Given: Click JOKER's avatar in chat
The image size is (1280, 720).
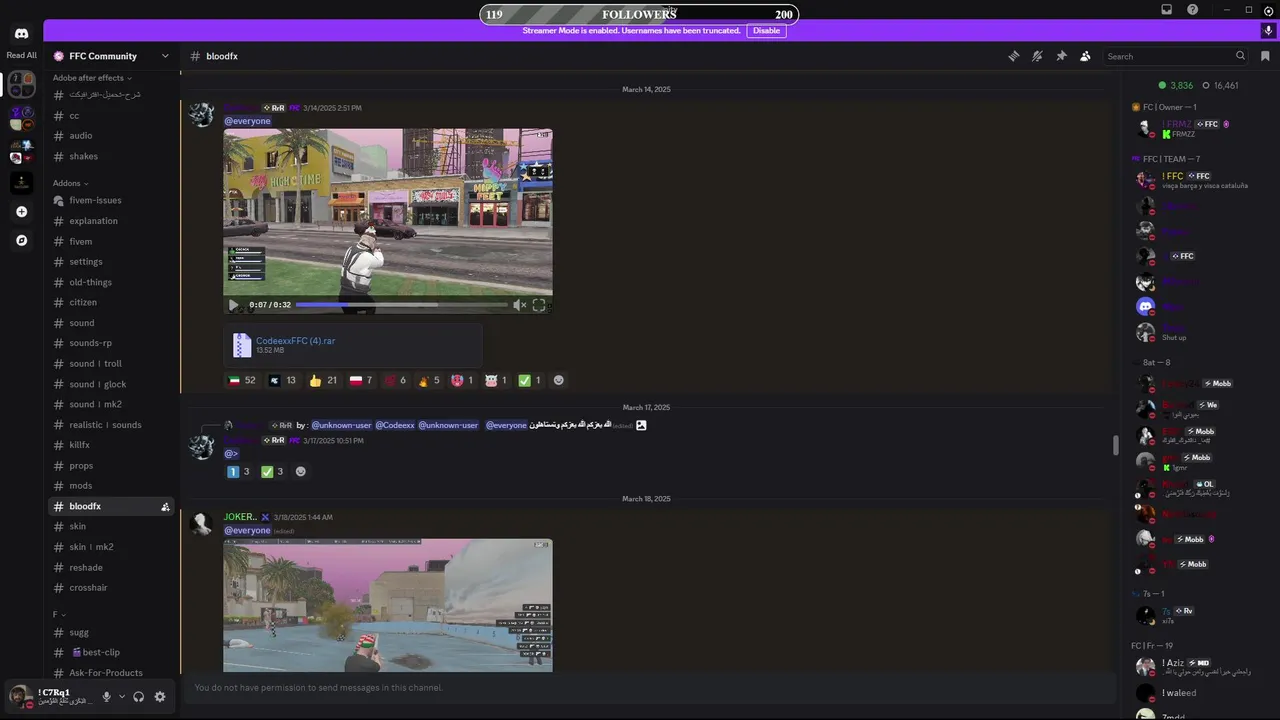Looking at the screenshot, I should (202, 524).
